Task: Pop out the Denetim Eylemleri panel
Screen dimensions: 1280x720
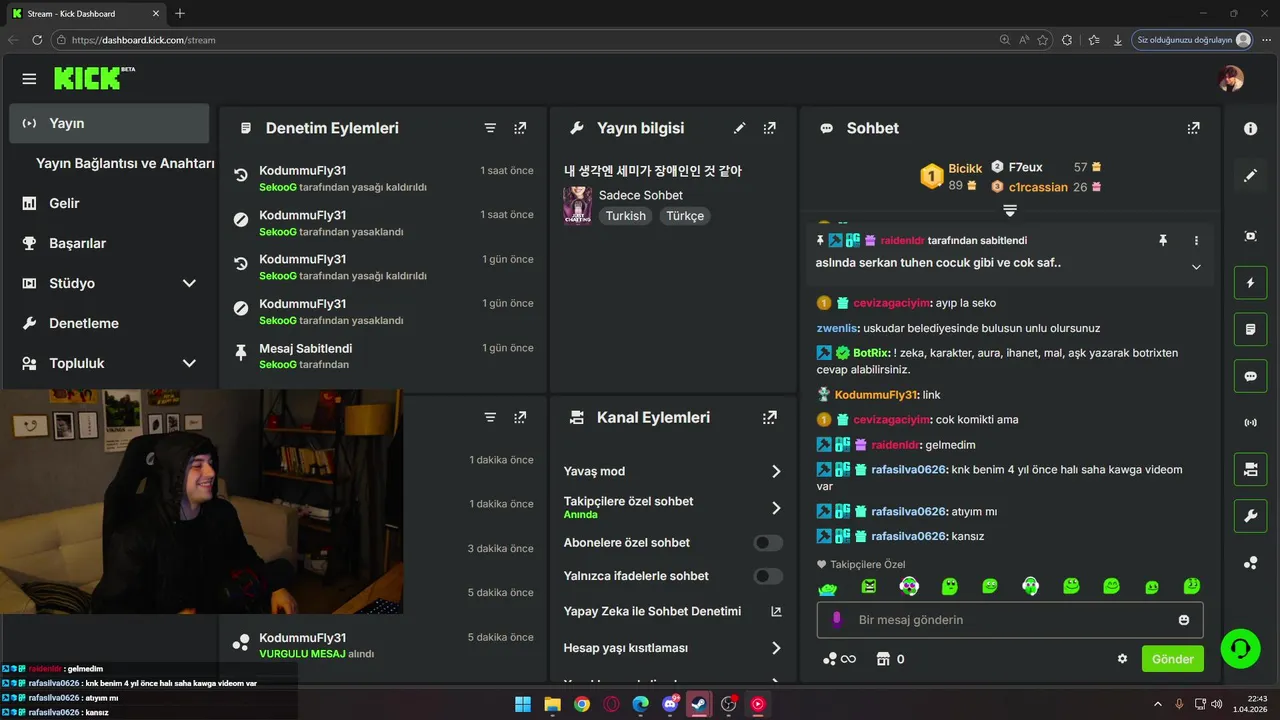Action: click(520, 128)
